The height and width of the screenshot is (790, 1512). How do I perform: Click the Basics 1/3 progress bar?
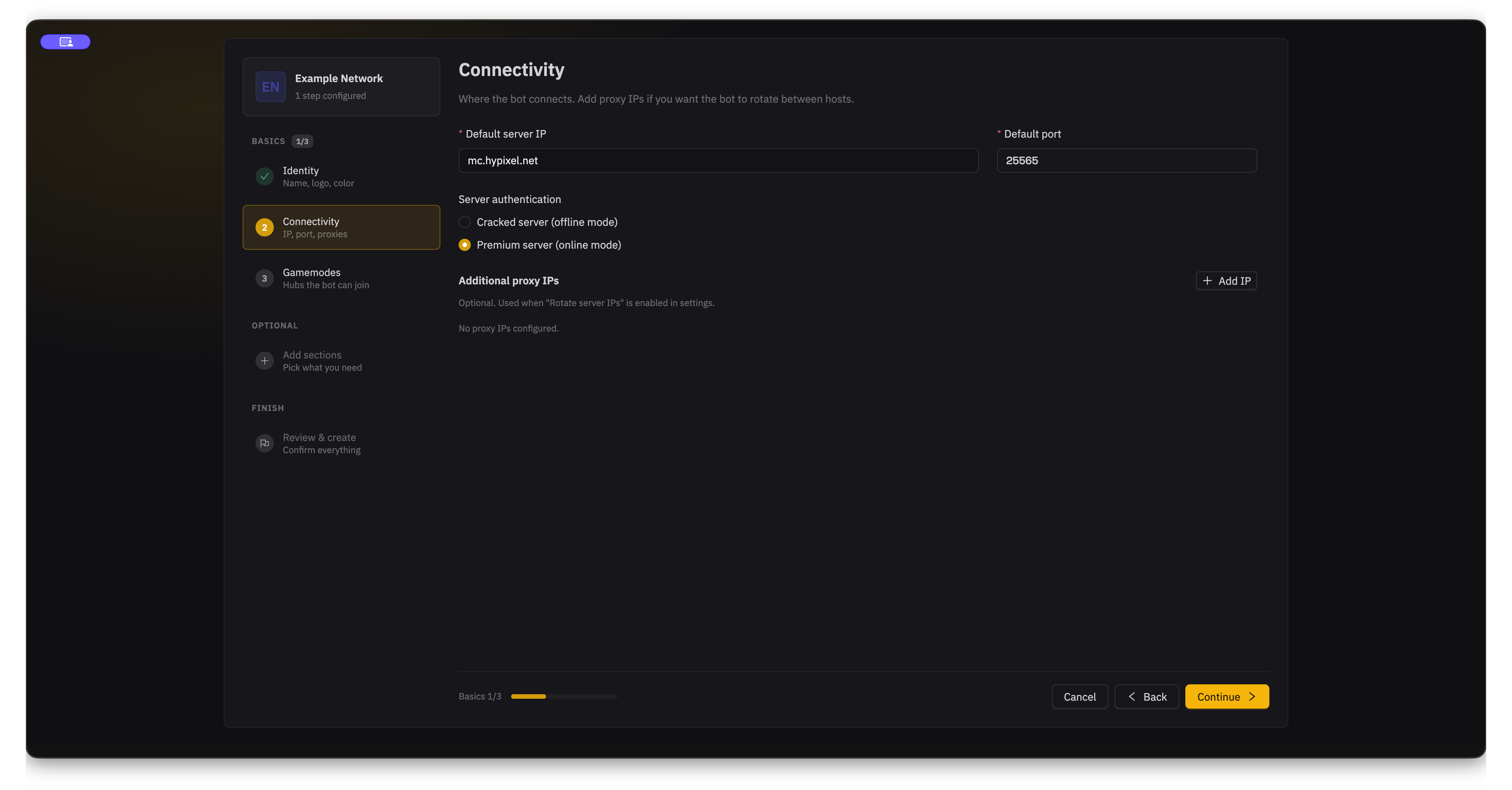point(564,697)
